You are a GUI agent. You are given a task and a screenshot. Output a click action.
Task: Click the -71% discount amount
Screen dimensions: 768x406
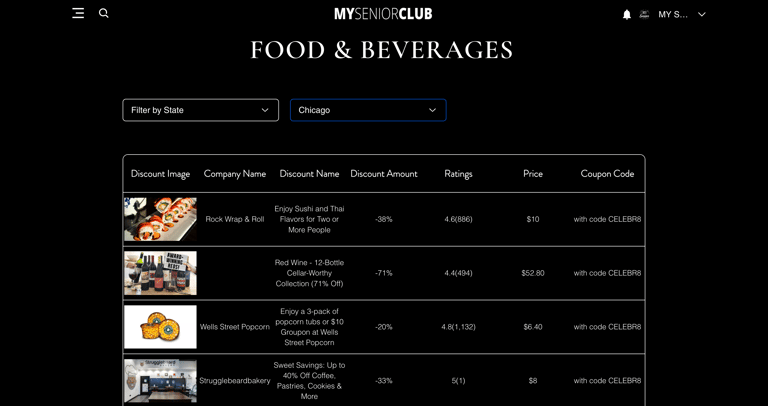pos(384,273)
